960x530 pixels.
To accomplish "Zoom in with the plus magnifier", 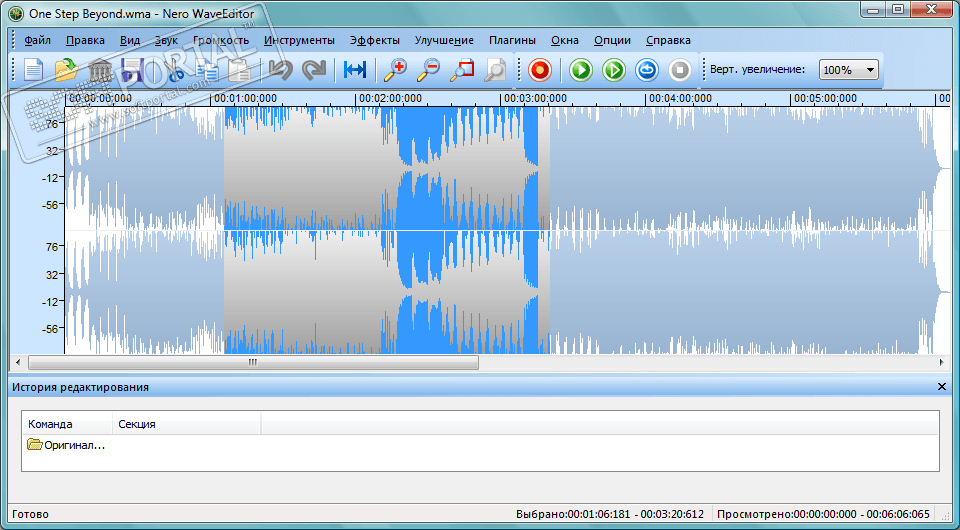I will click(x=395, y=70).
